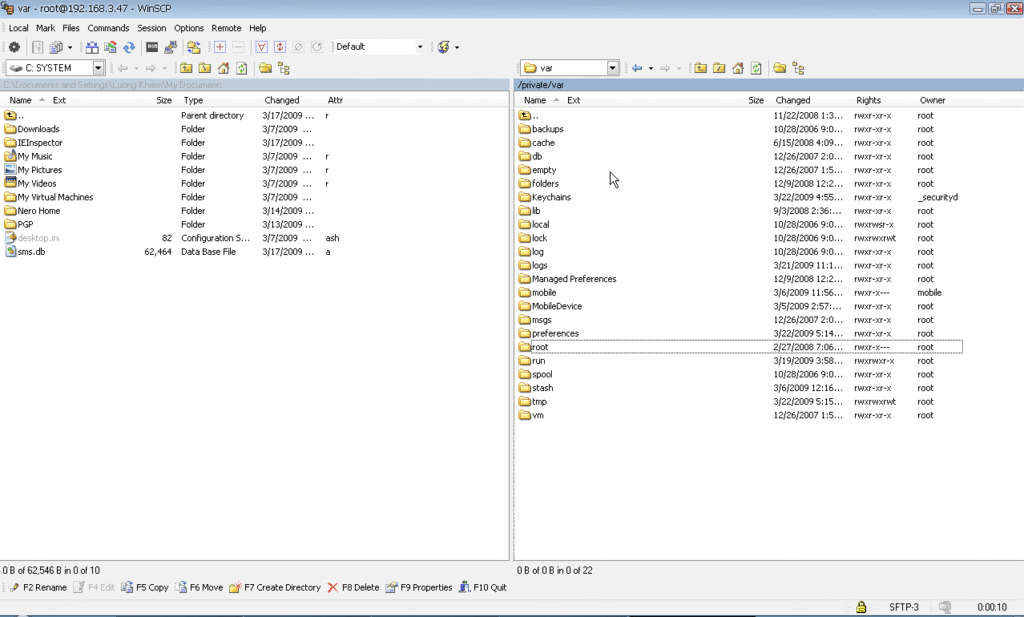Open the Remote menu
Image resolution: width=1024 pixels, height=617 pixels.
tap(227, 28)
